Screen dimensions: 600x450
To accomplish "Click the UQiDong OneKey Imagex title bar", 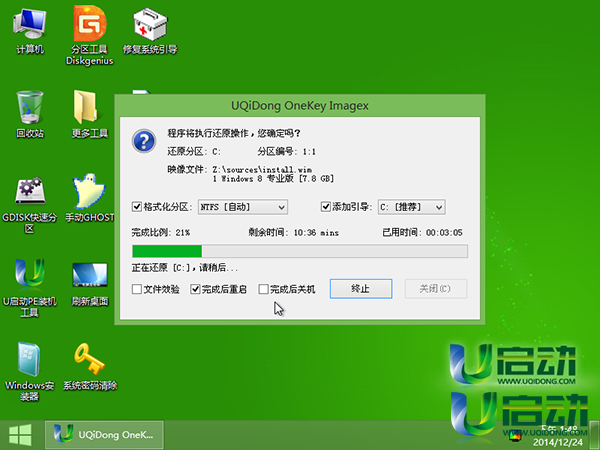I will pos(300,106).
